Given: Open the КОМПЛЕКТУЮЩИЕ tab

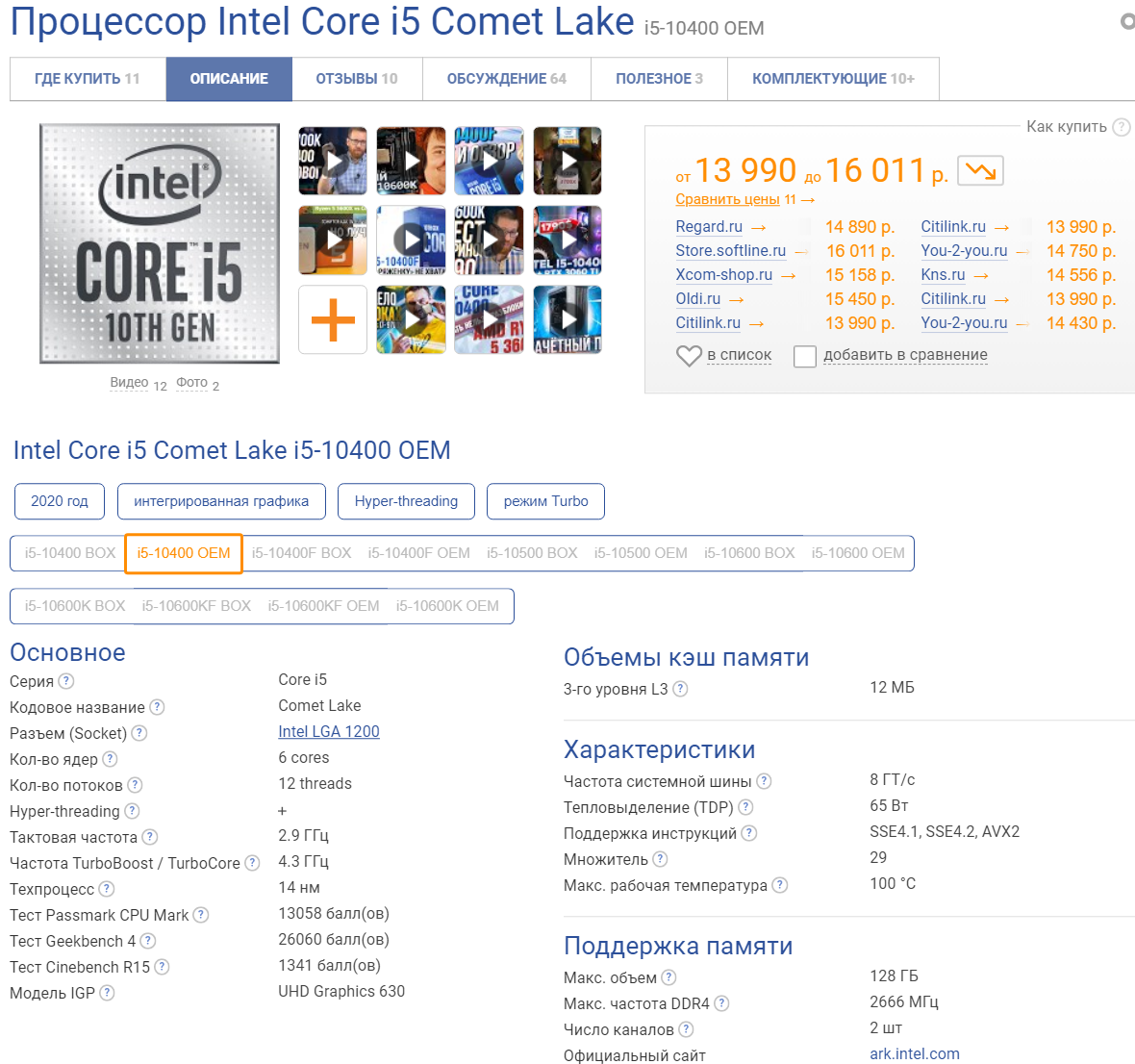Looking at the screenshot, I should [x=833, y=79].
